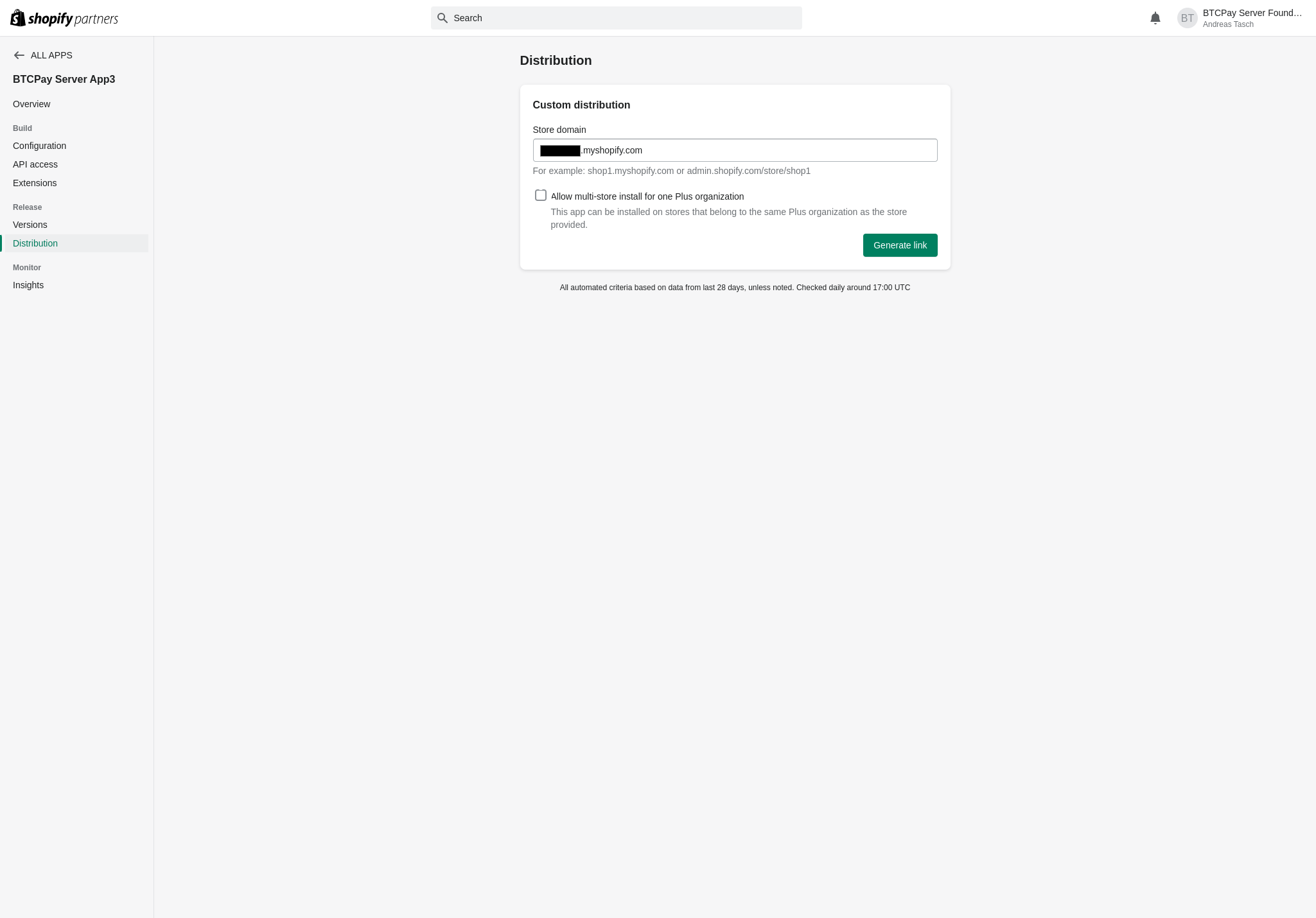The image size is (1316, 918).
Task: Click the API access sidebar link
Action: 35,164
